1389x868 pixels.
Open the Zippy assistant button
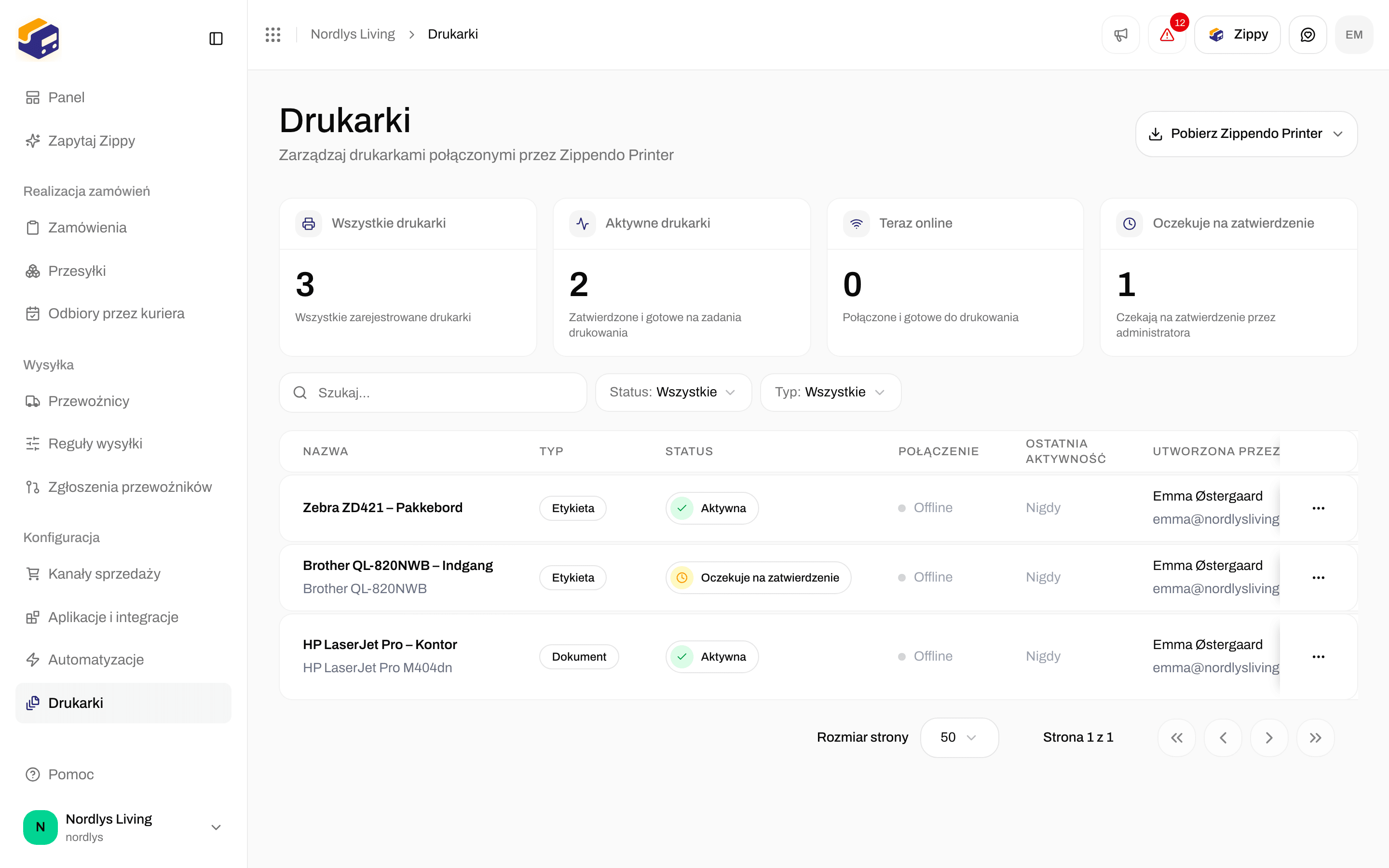1238,35
